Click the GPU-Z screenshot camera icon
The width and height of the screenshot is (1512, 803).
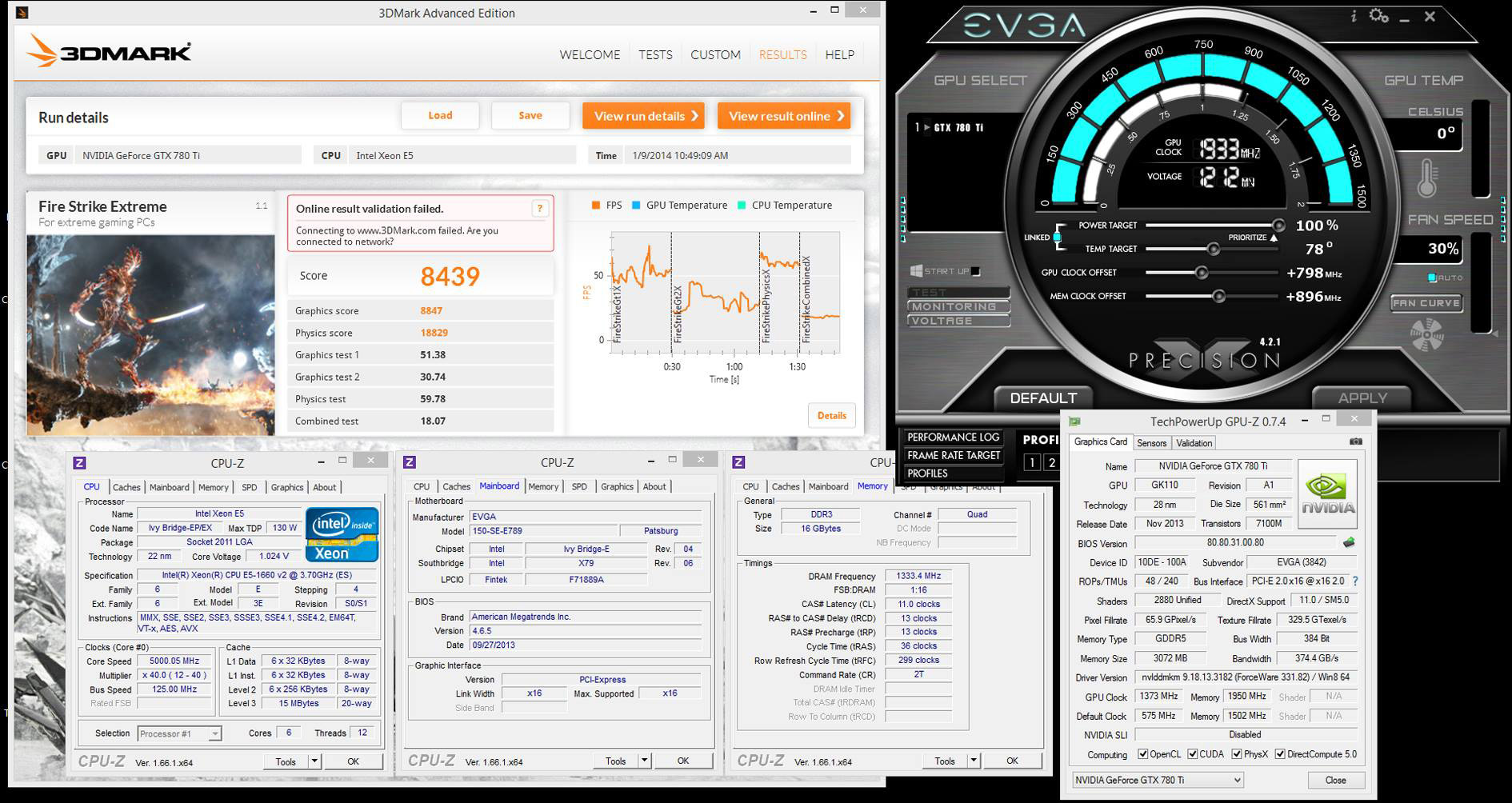[1356, 441]
